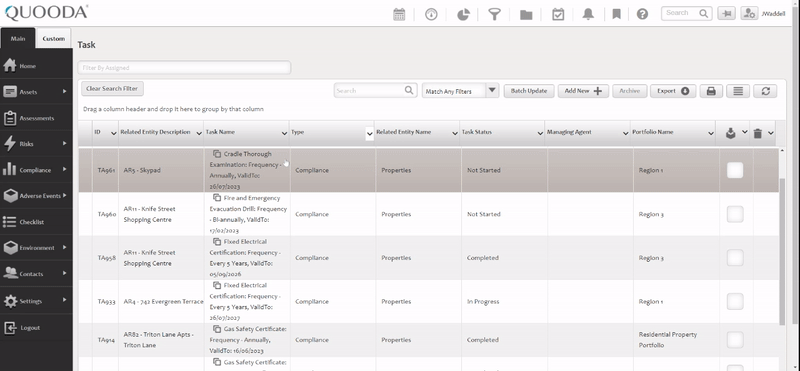Image resolution: width=800 pixels, height=371 pixels.
Task: Click the refresh icon button
Action: 765,91
